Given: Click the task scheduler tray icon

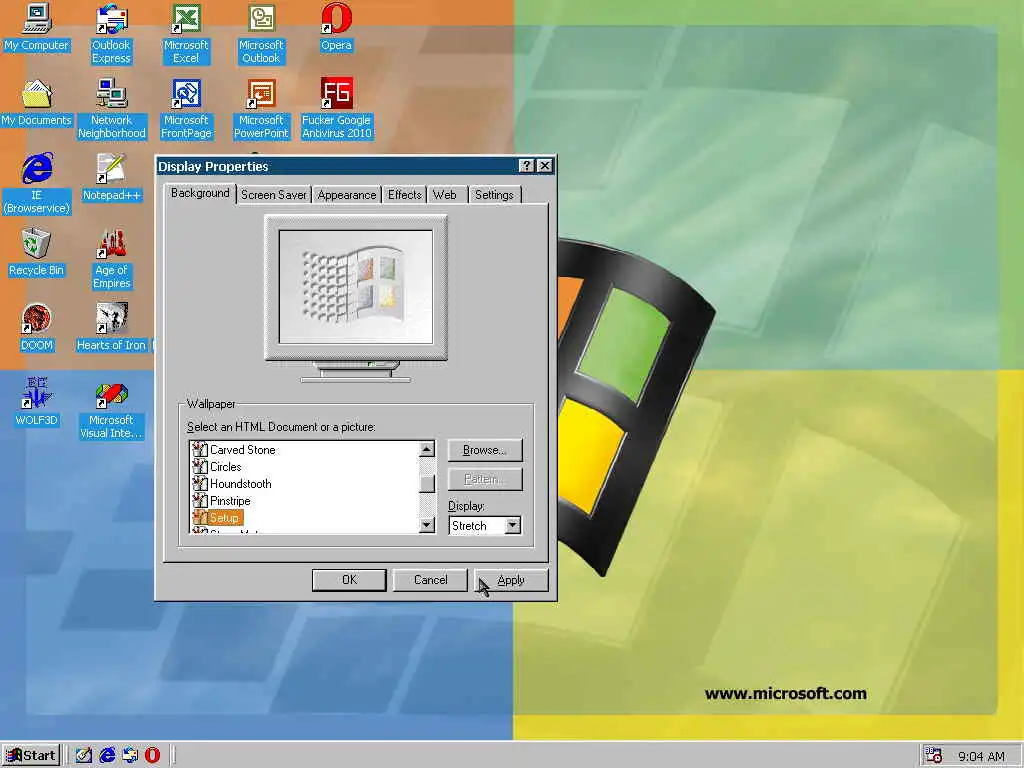Looking at the screenshot, I should 933,755.
